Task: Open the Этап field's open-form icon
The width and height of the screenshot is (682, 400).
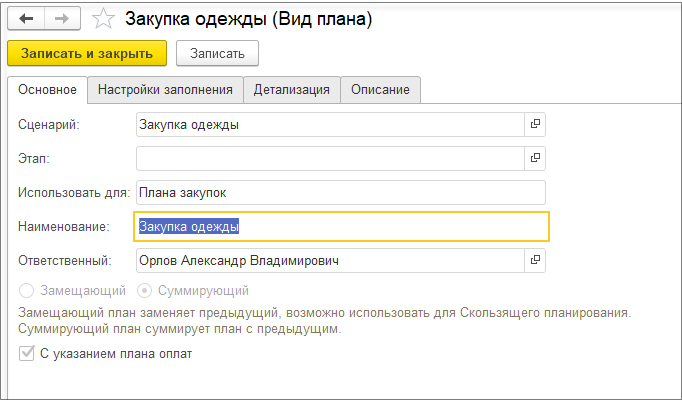Action: [x=535, y=158]
